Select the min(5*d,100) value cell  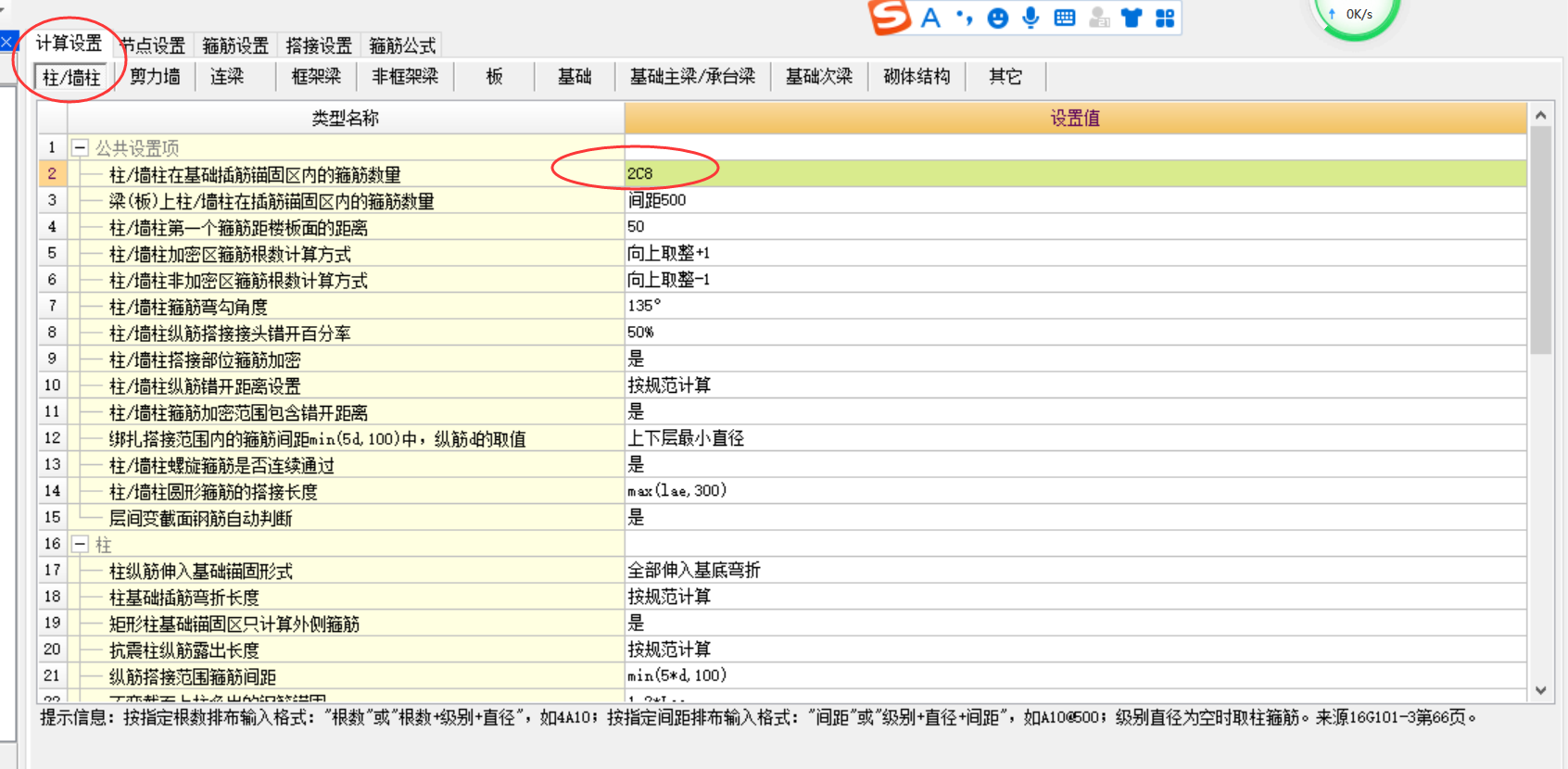pos(1075,676)
